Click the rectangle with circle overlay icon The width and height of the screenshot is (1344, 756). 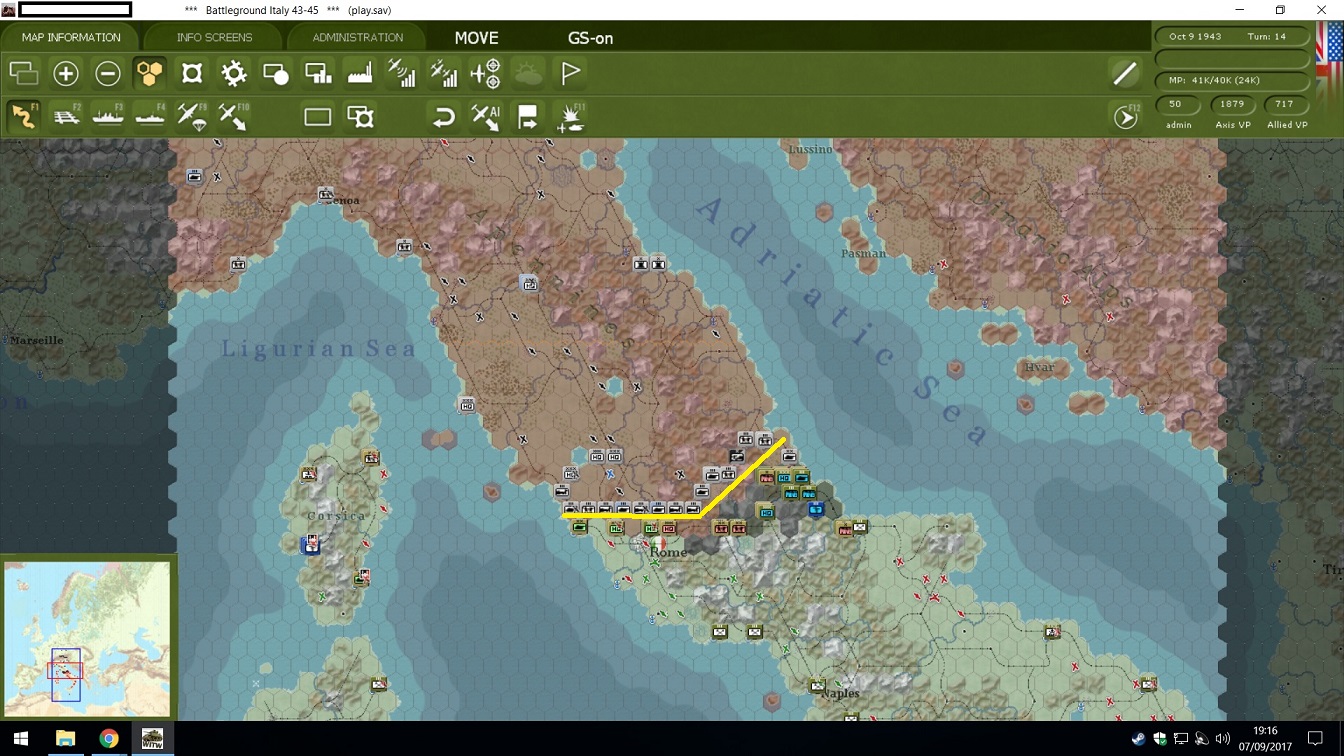point(276,73)
